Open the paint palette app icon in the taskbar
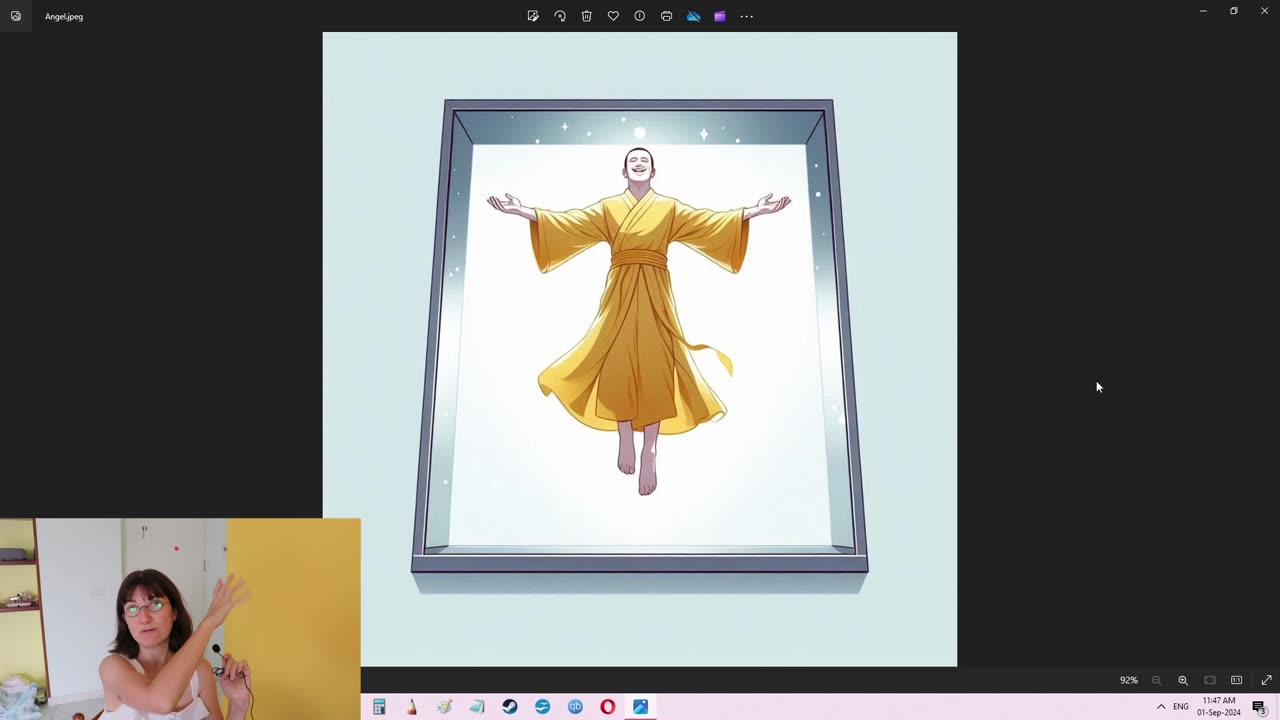 [444, 707]
